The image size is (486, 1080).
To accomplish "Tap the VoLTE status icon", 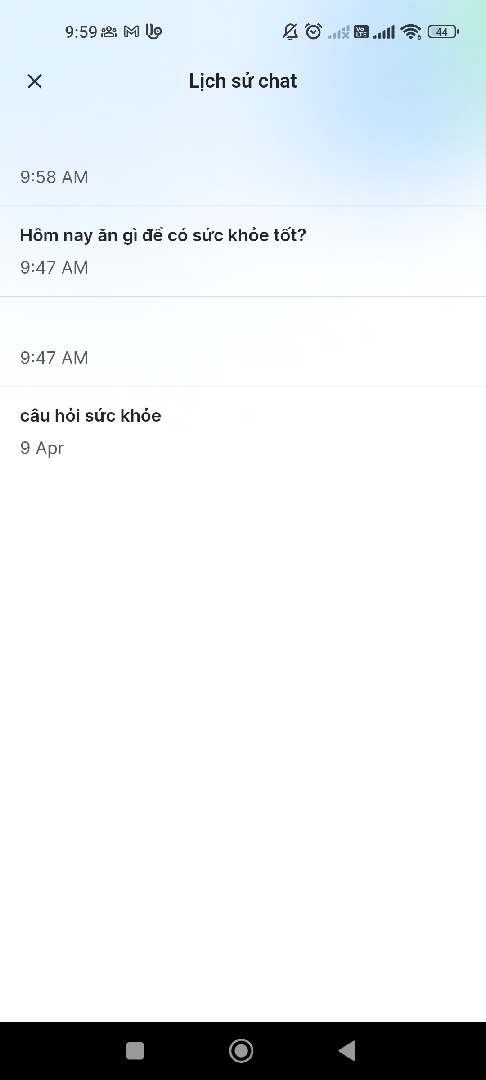I will point(361,32).
